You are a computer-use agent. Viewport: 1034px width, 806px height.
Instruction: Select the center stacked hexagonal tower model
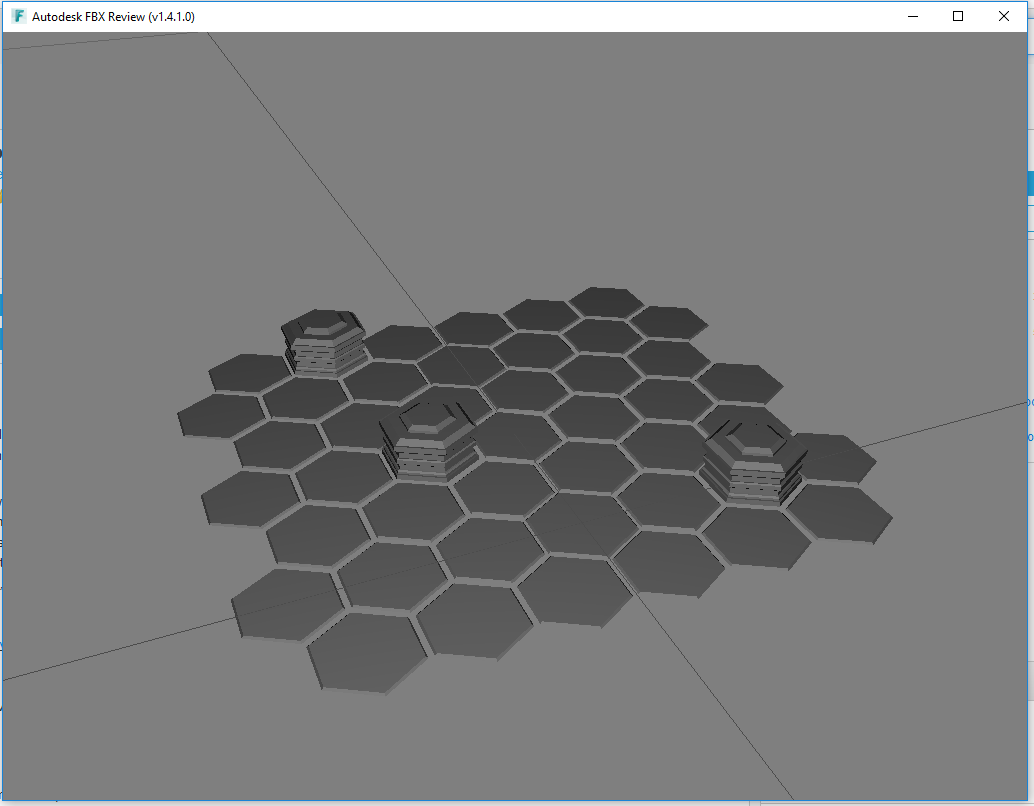coord(434,445)
